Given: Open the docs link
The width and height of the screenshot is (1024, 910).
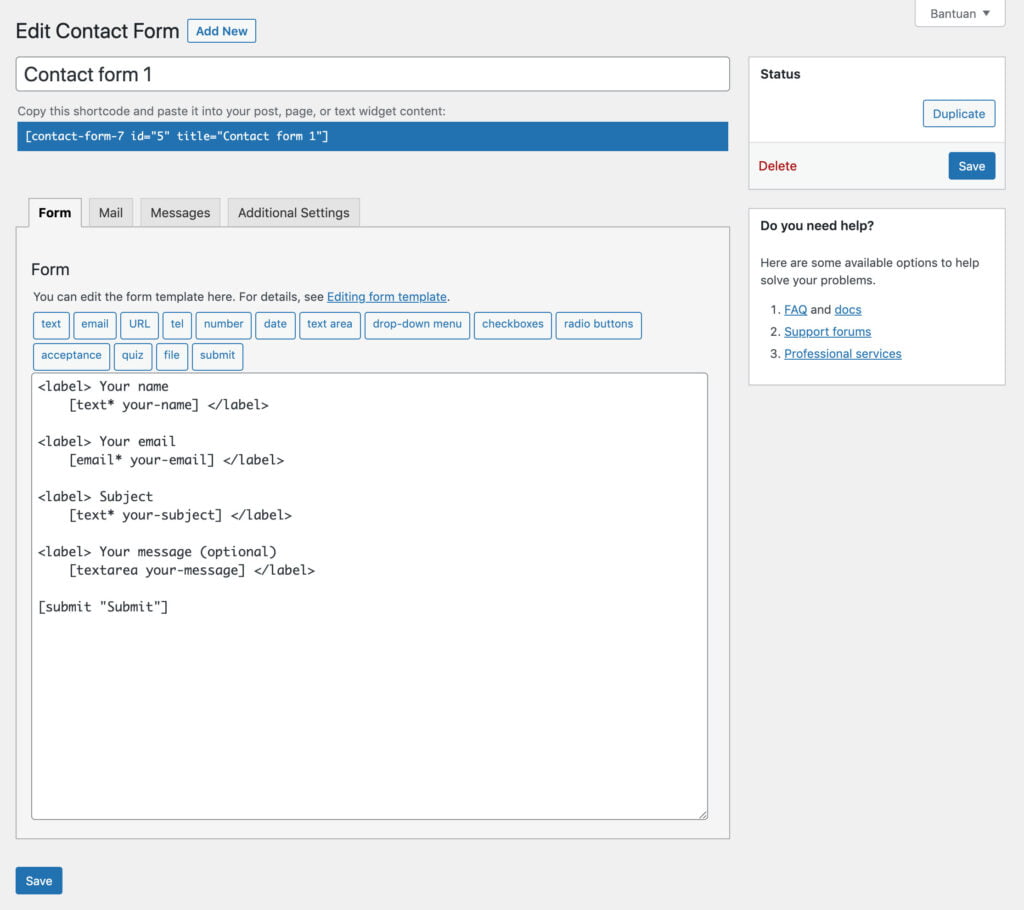Looking at the screenshot, I should click(848, 310).
